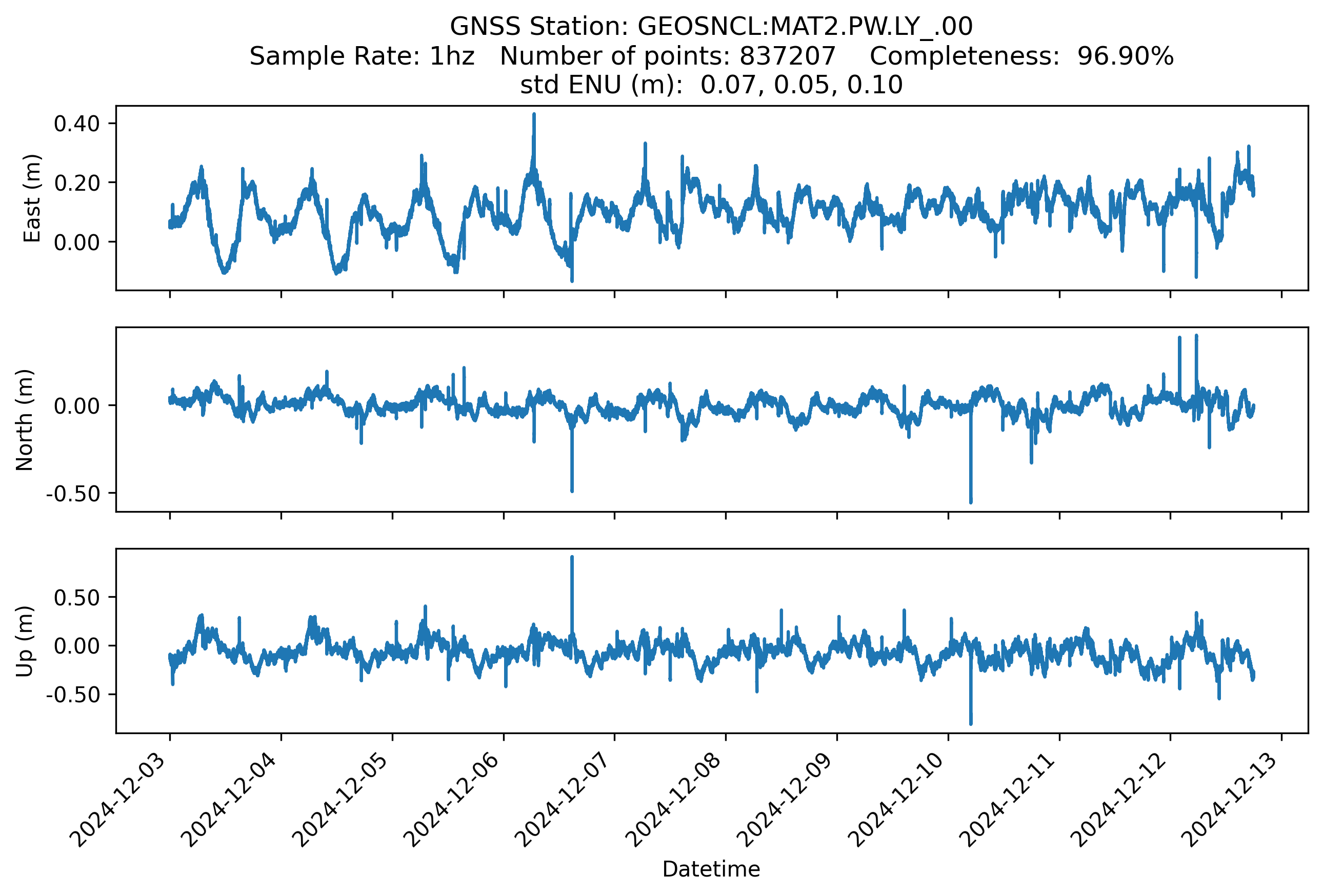This screenshot has width=1323, height=896.
Task: Click the 0.20 tick label on East plot
Action: click(77, 182)
